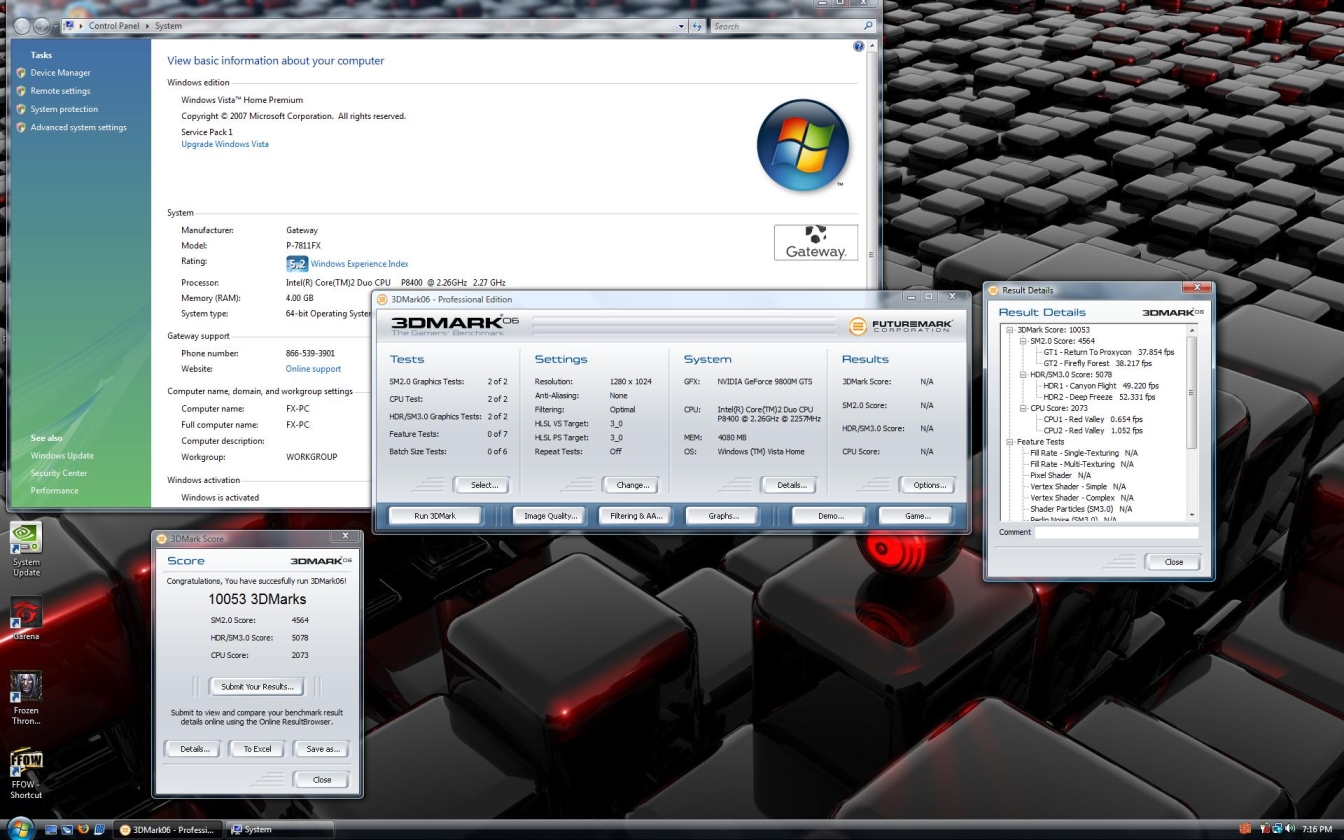Click Details... button under System in 3DMark06
Image resolution: width=1344 pixels, height=840 pixels.
[790, 485]
